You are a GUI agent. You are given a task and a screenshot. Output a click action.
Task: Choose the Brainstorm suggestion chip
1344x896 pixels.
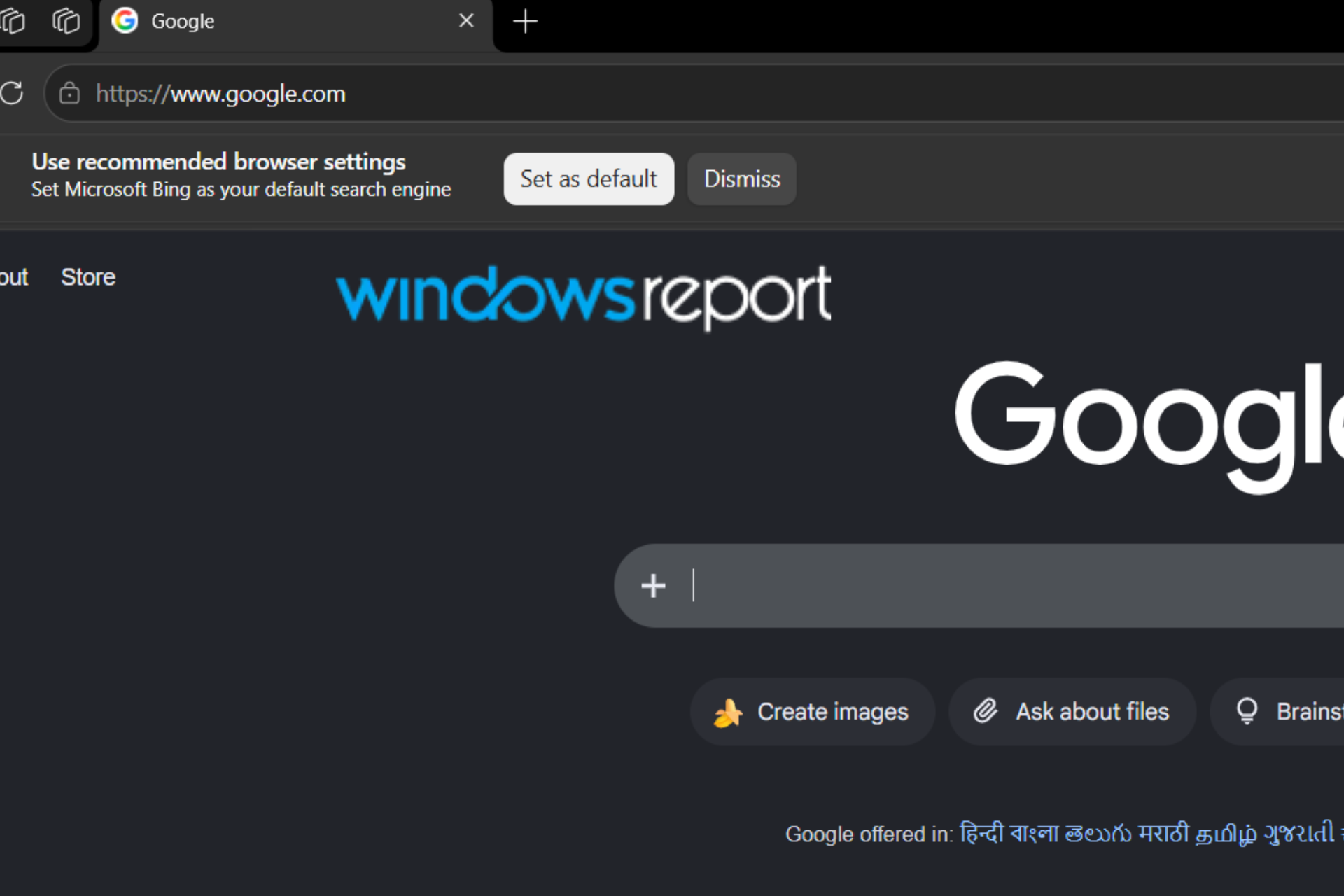point(1277,712)
